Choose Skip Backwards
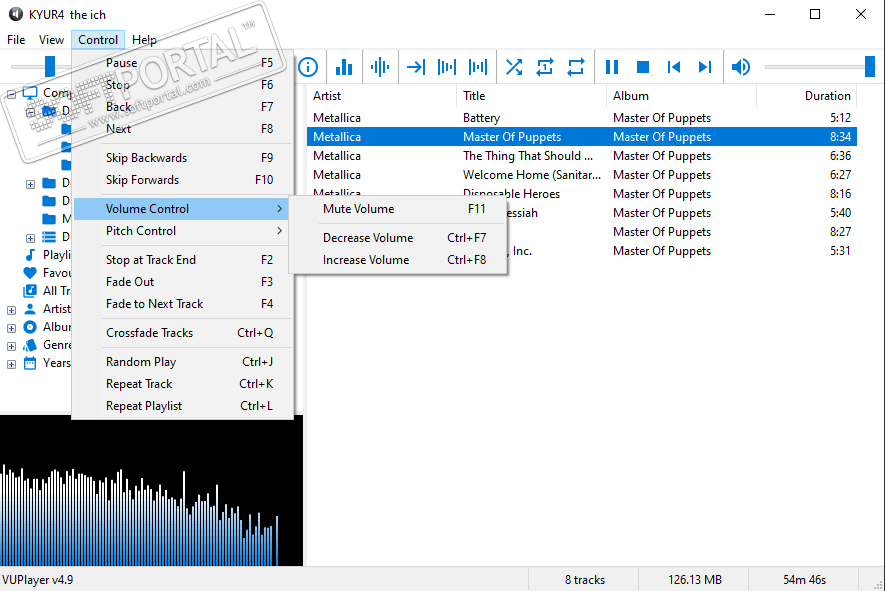The height and width of the screenshot is (591, 885). pyautogui.click(x=183, y=157)
